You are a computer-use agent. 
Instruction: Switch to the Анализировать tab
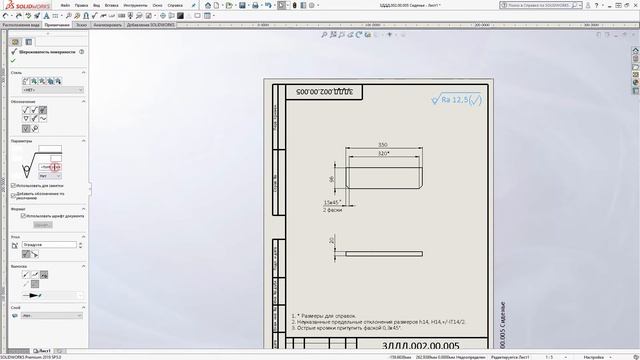pyautogui.click(x=107, y=25)
